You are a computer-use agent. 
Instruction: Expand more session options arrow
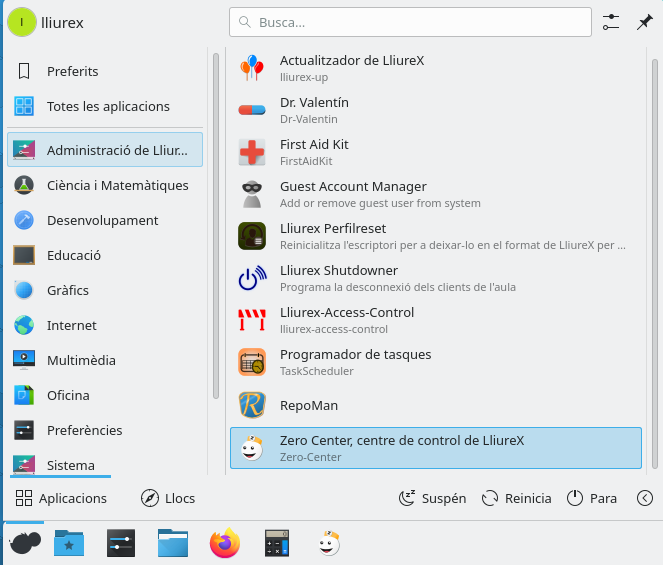[x=645, y=498]
